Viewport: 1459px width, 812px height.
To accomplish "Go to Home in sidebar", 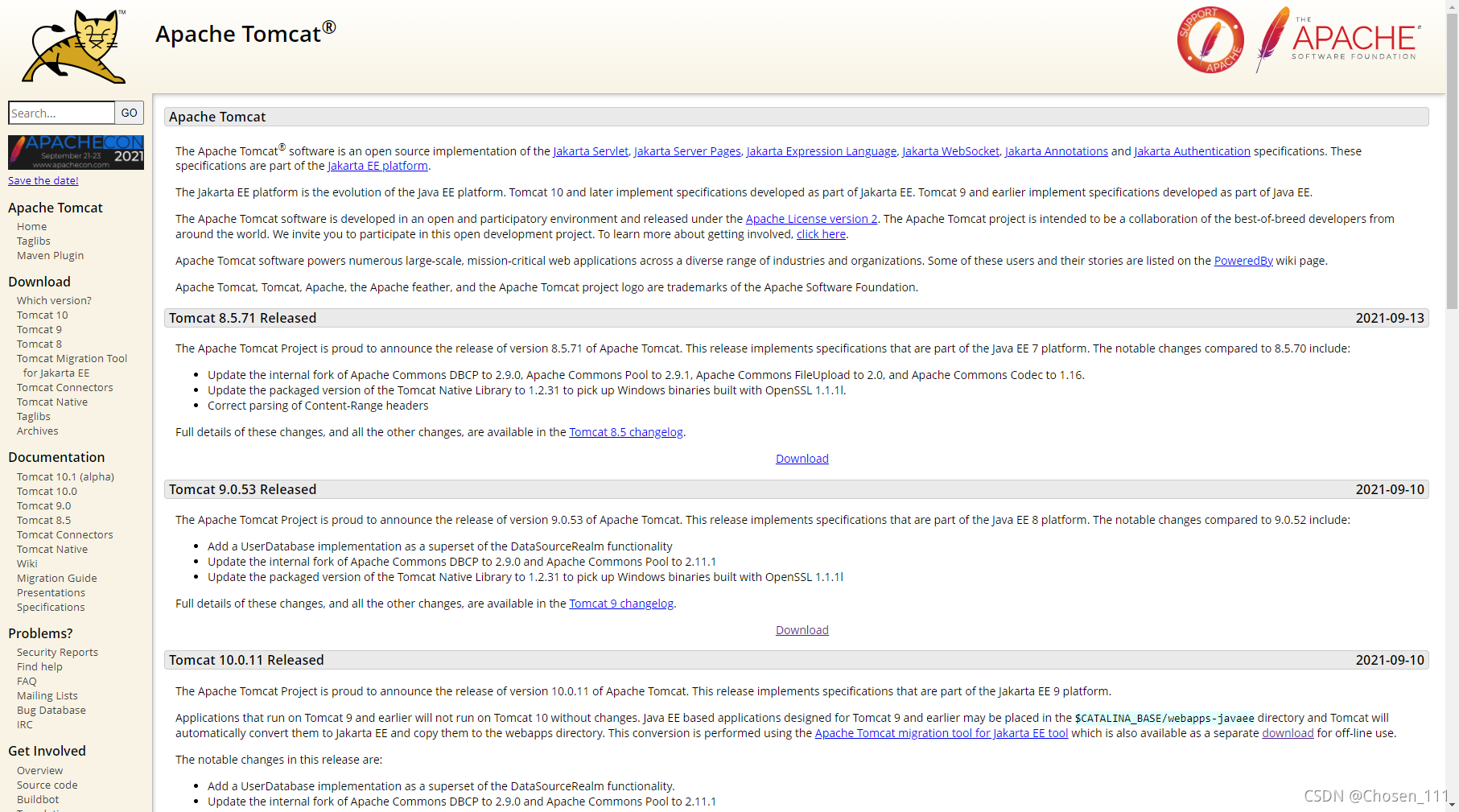I will pyautogui.click(x=32, y=227).
